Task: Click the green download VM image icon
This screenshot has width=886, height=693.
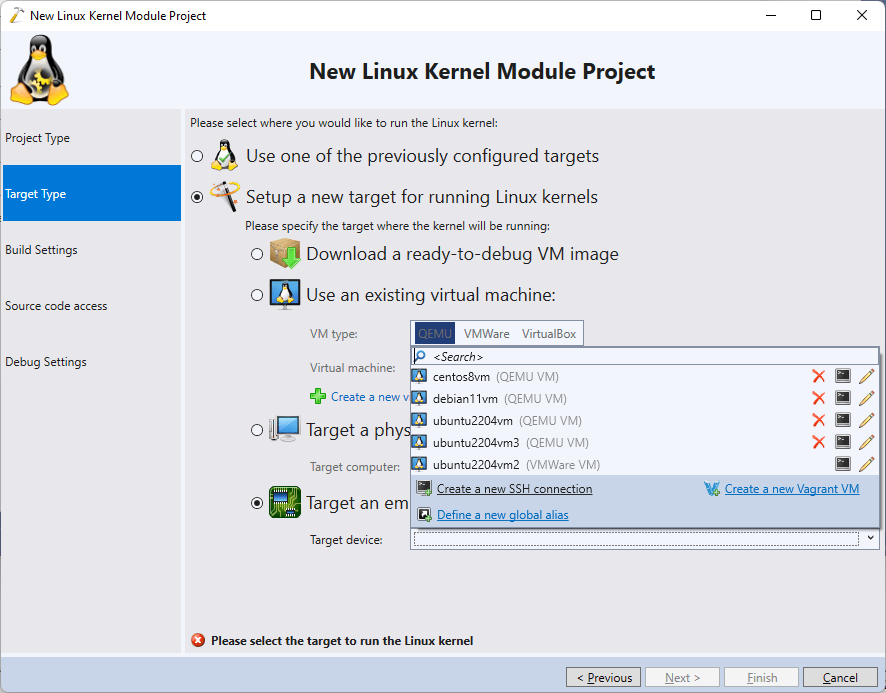Action: click(x=283, y=253)
